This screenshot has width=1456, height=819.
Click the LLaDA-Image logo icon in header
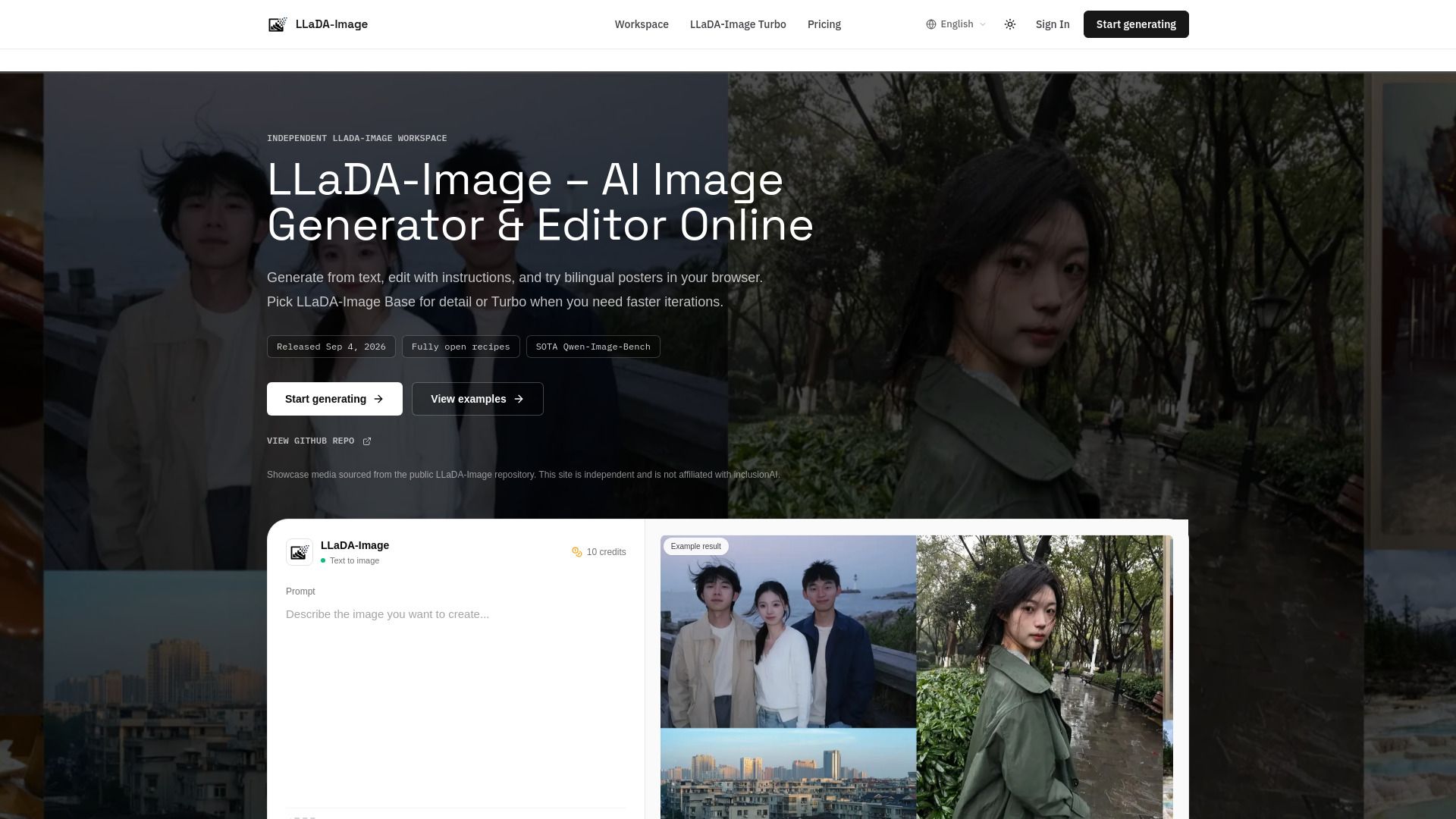click(278, 24)
